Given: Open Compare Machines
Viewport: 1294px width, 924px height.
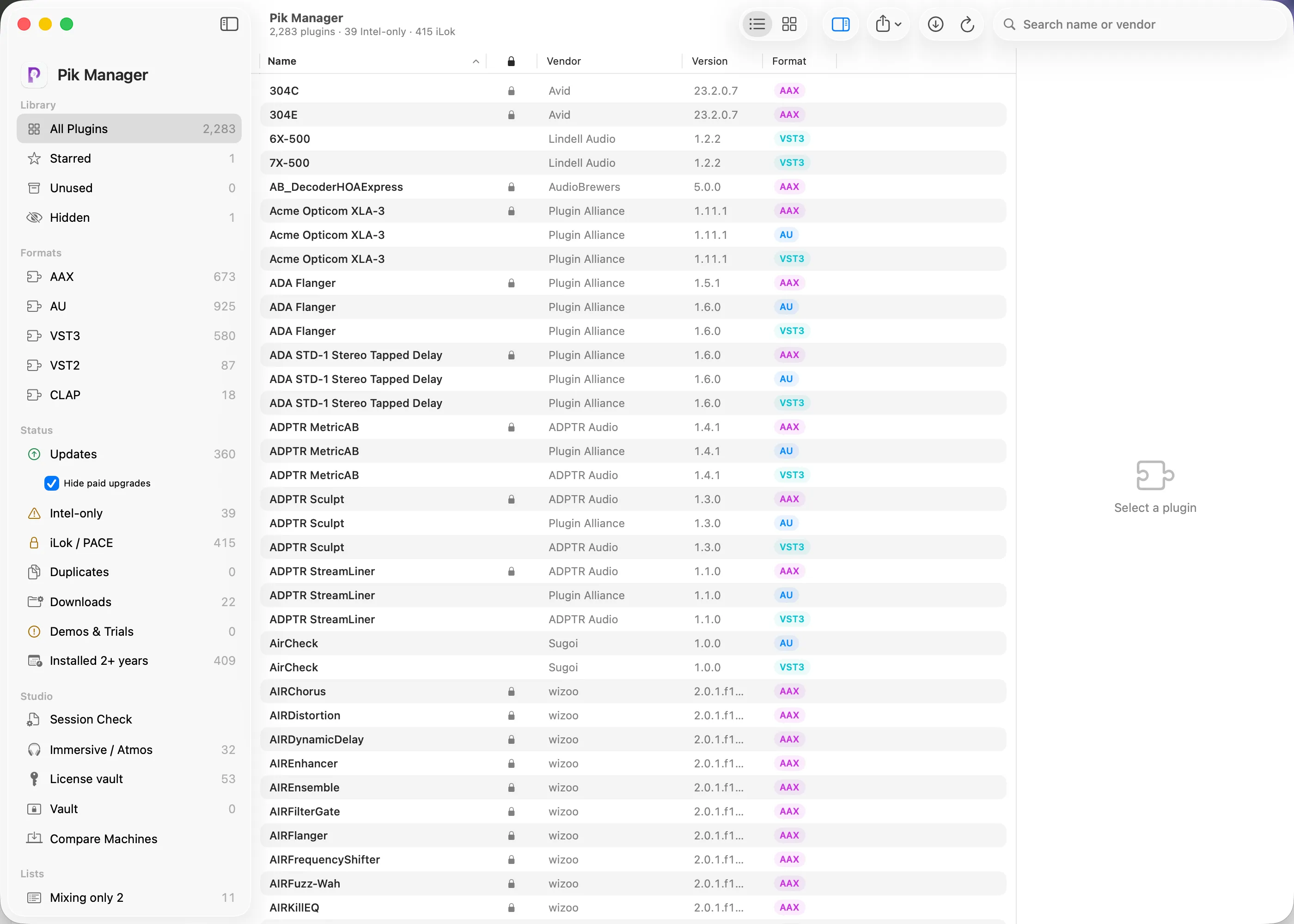Looking at the screenshot, I should (129, 839).
